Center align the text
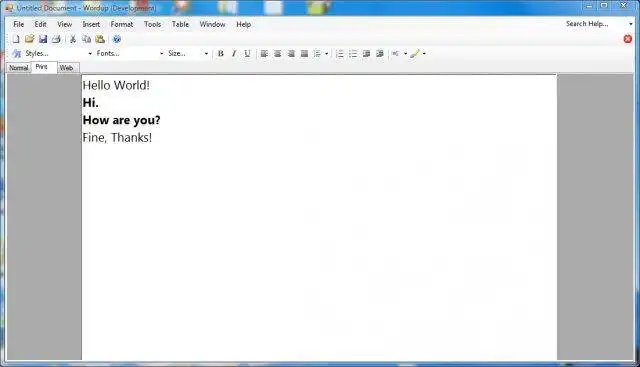 click(278, 53)
